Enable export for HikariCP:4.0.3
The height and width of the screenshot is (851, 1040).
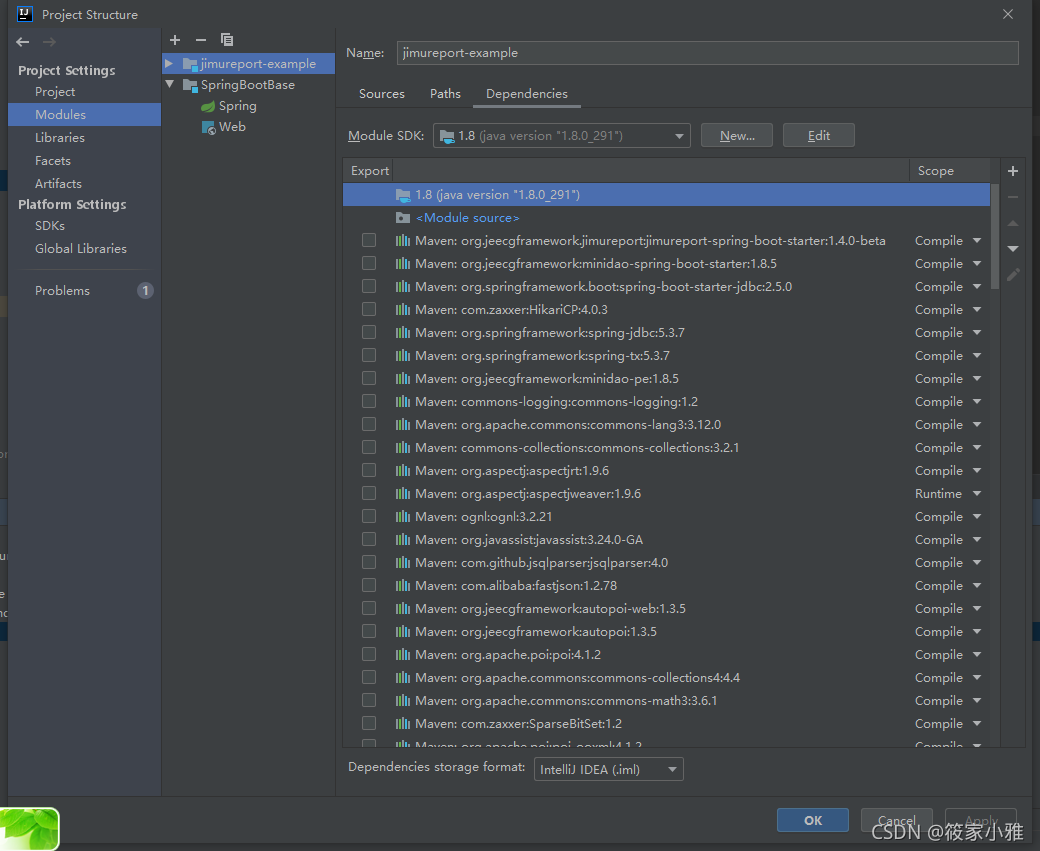[369, 309]
